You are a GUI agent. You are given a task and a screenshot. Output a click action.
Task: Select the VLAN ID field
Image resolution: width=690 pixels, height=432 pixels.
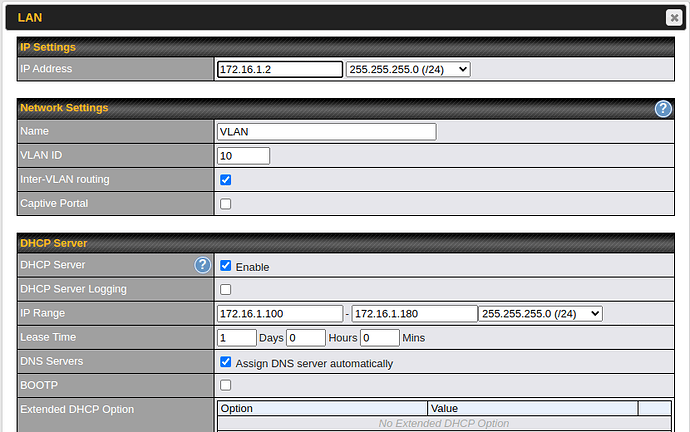243,155
